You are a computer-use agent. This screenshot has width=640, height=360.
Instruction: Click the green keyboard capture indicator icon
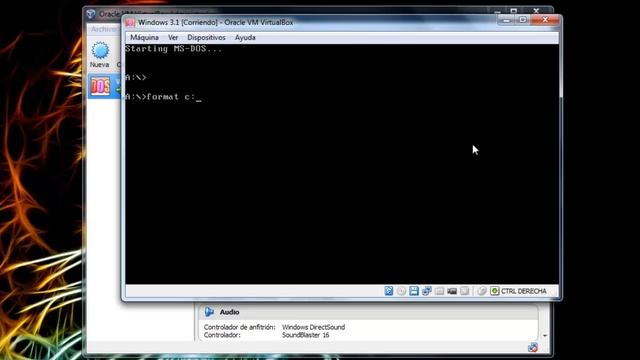pyautogui.click(x=495, y=291)
